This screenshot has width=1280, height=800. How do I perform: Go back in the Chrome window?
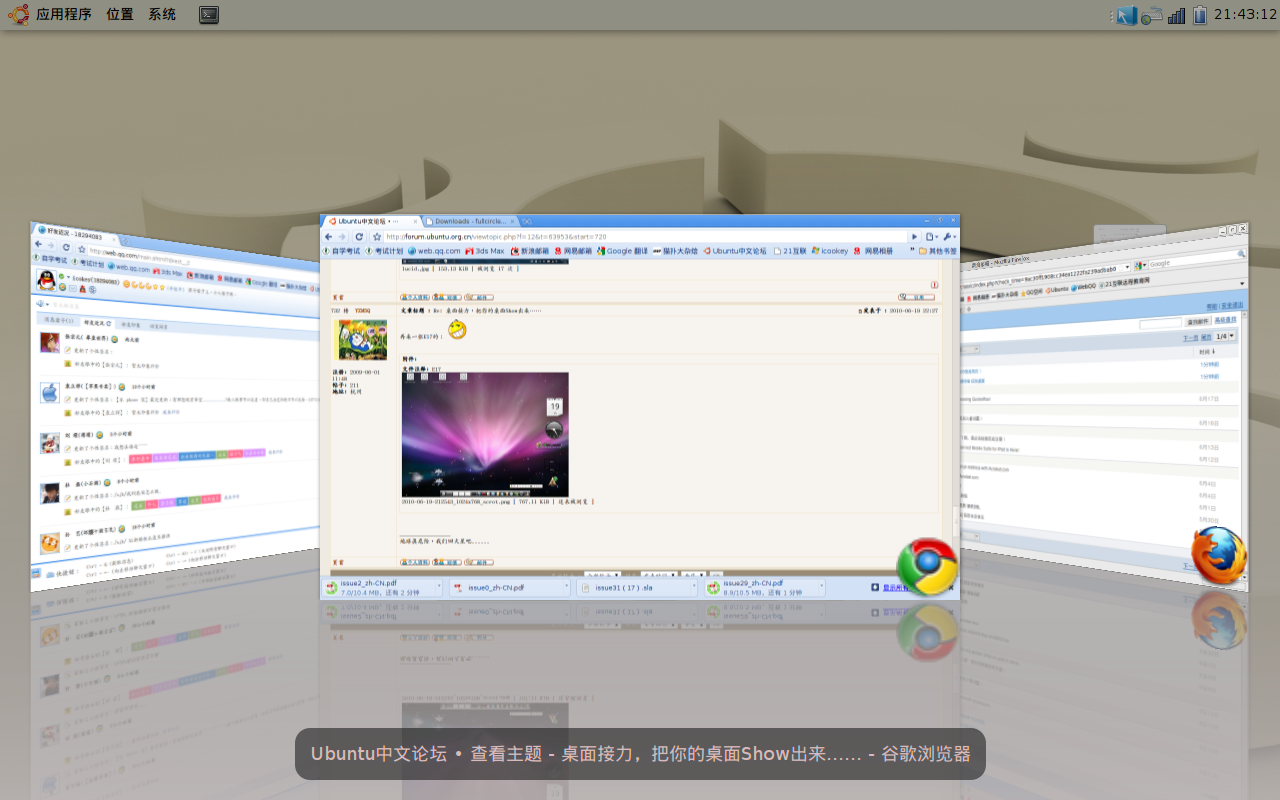tap(328, 237)
